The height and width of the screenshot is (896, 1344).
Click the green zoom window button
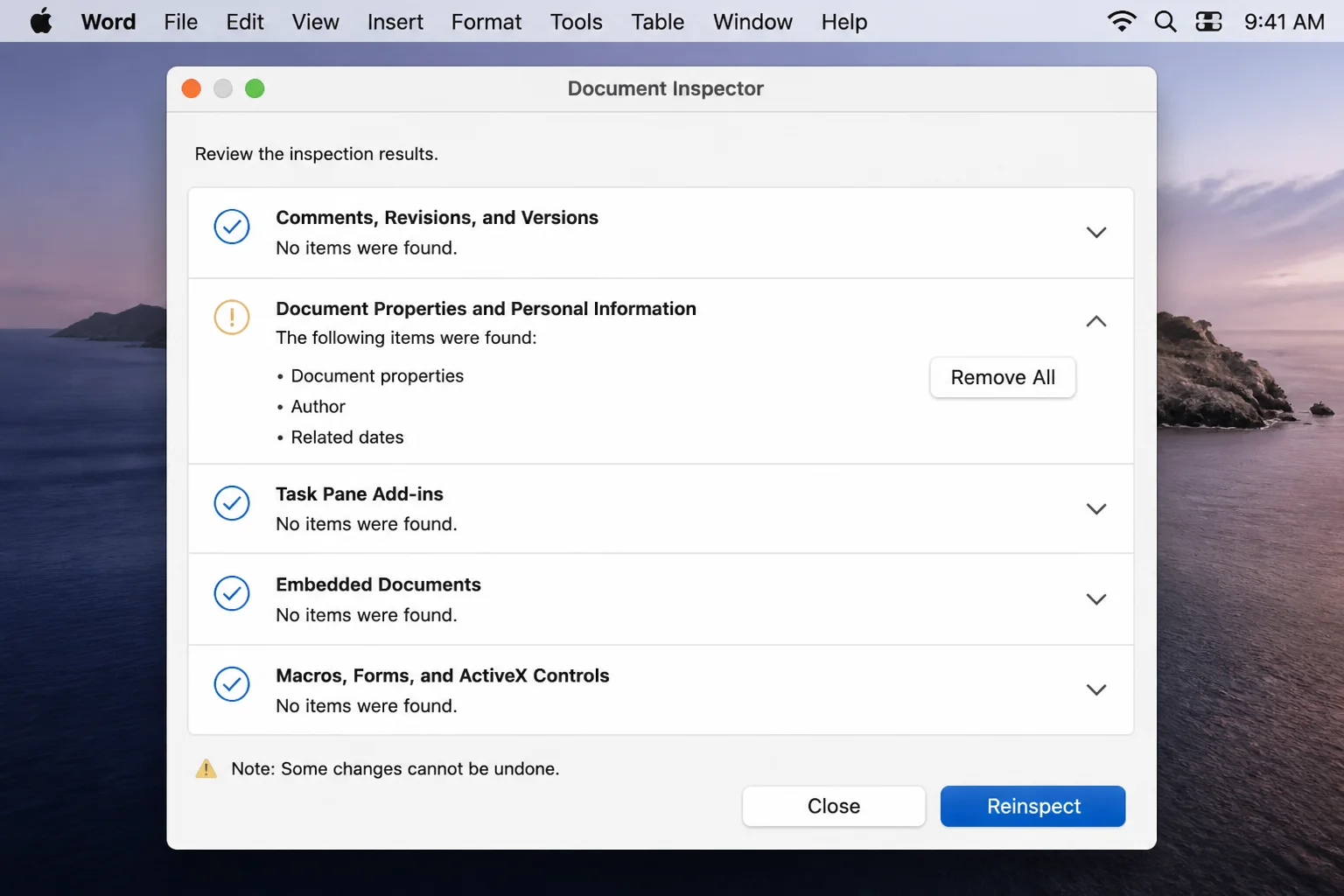[x=255, y=88]
